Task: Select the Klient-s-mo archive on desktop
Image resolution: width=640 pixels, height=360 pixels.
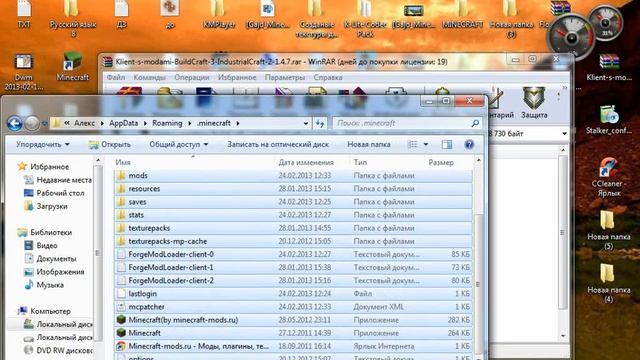Action: (x=609, y=67)
